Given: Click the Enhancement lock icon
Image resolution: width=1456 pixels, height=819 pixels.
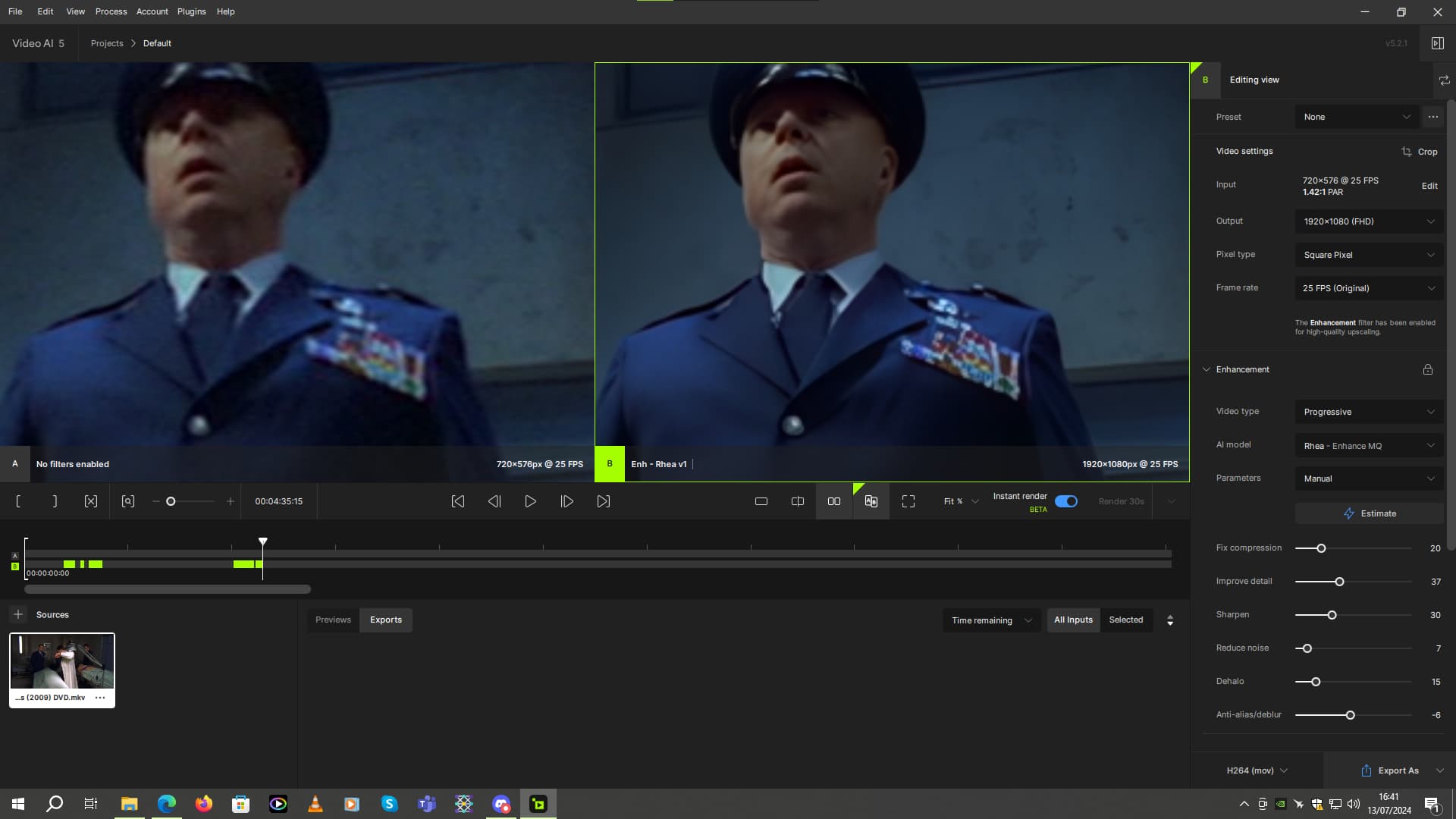Looking at the screenshot, I should pos(1427,369).
